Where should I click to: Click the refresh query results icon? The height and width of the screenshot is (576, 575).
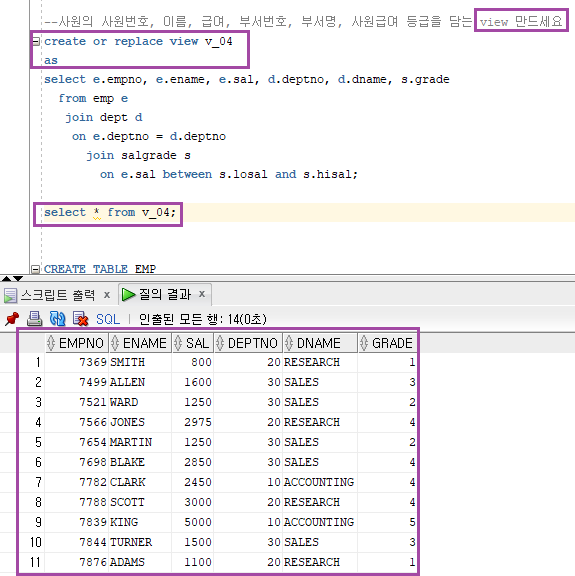point(57,318)
